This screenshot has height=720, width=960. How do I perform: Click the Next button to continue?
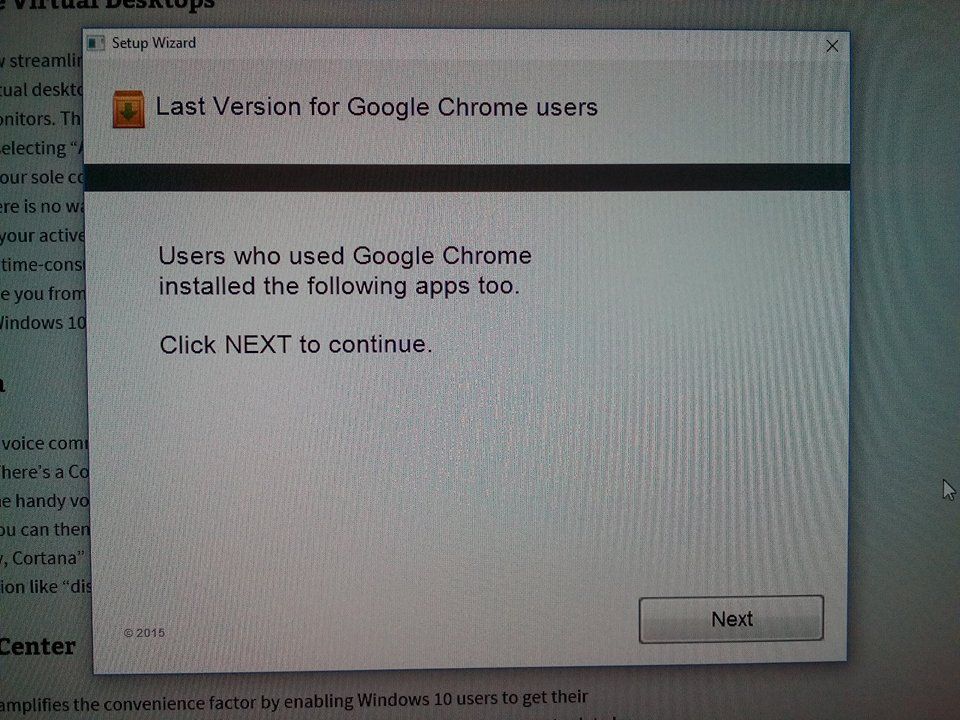(731, 619)
